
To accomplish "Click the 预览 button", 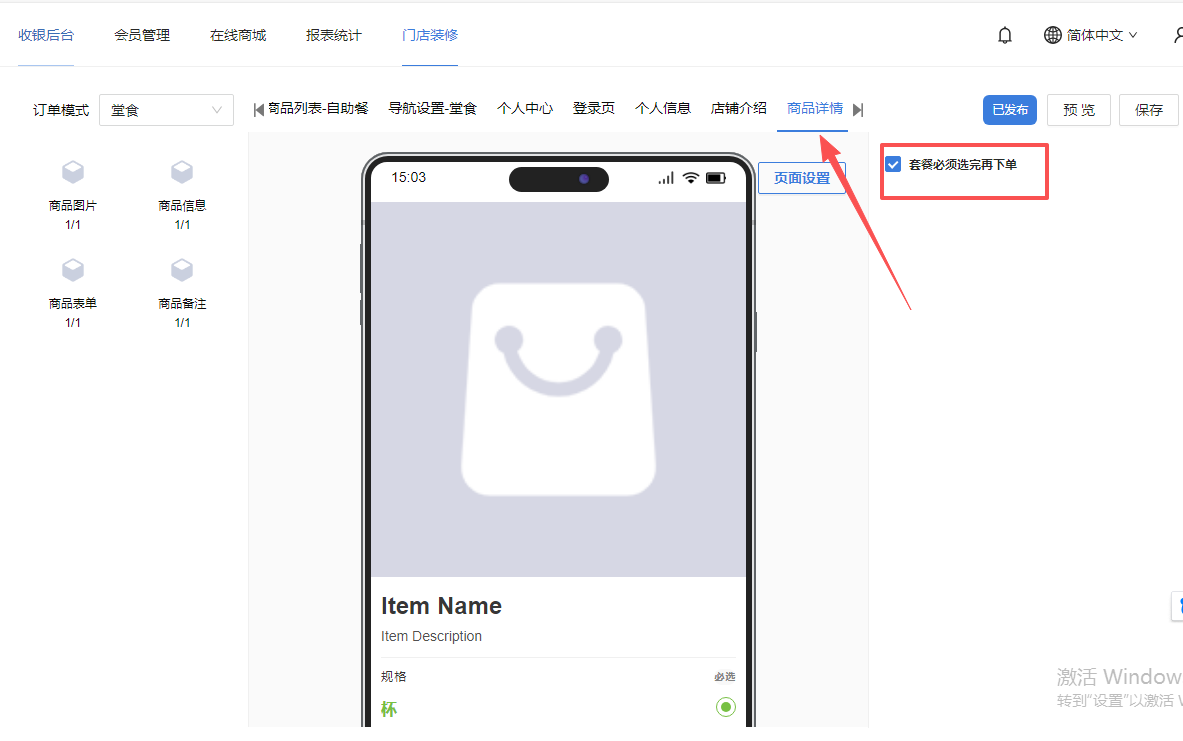I will [x=1078, y=110].
